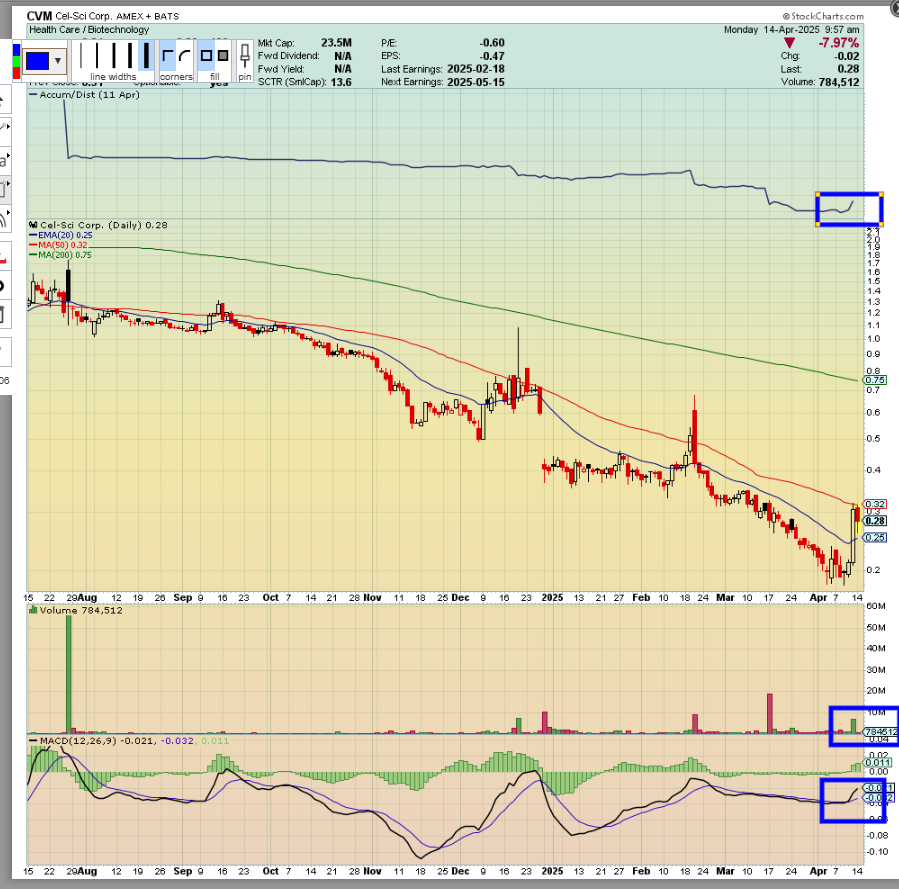Click the large blue current color swatch

[37, 60]
